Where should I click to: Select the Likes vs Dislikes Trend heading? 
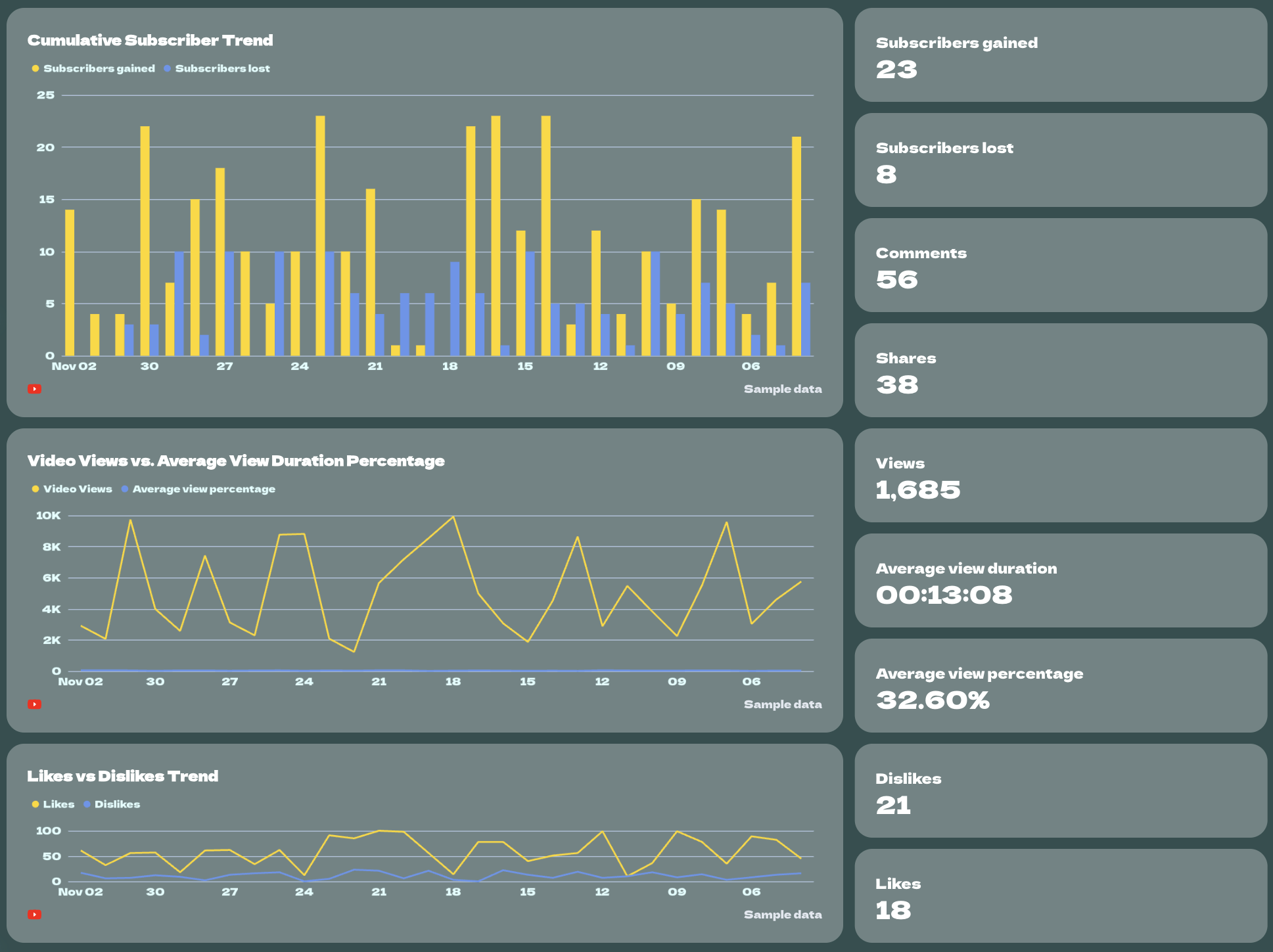(x=123, y=776)
